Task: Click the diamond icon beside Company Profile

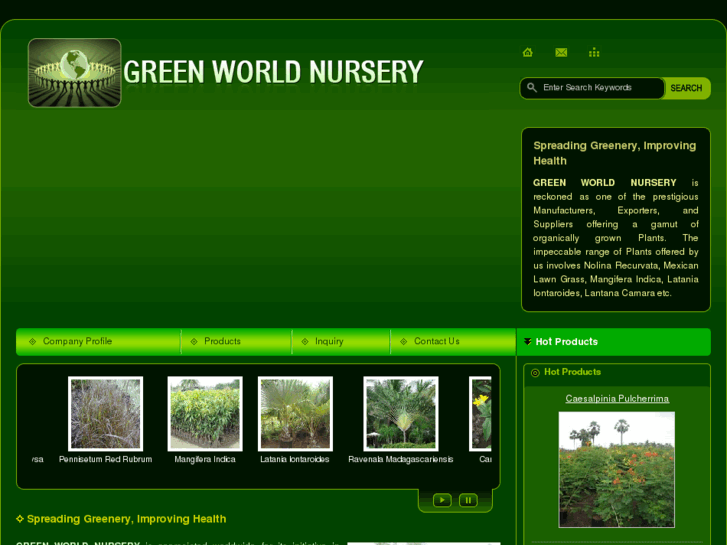Action: [x=32, y=341]
